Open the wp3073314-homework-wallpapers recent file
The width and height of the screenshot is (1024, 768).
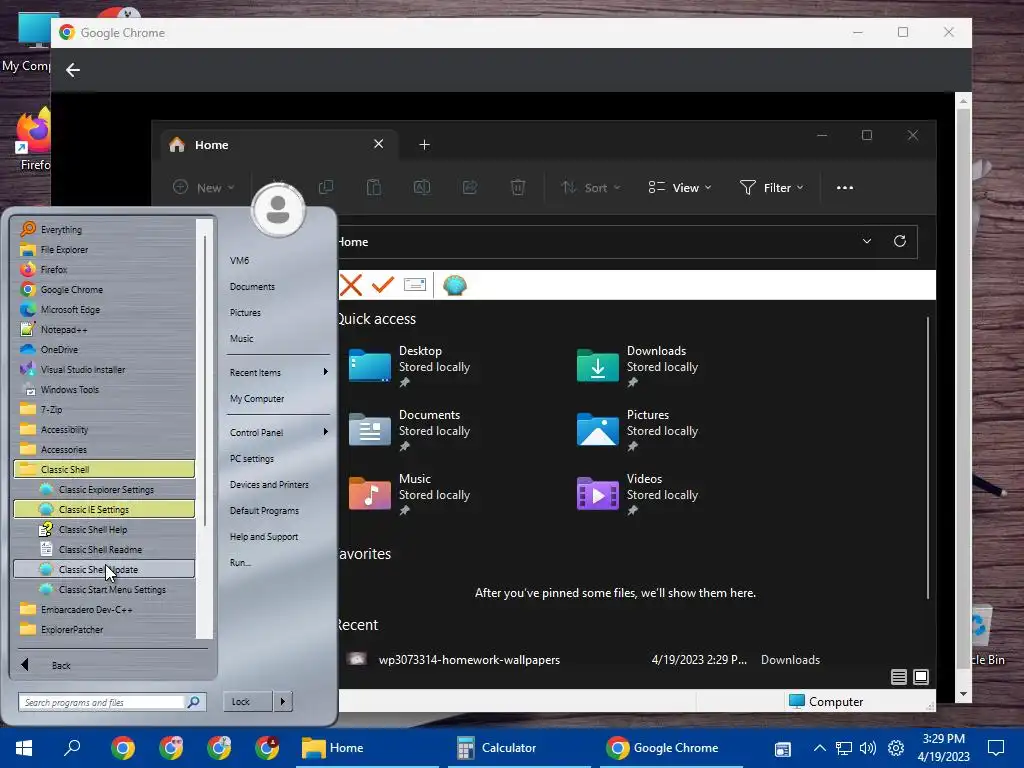[x=469, y=660]
